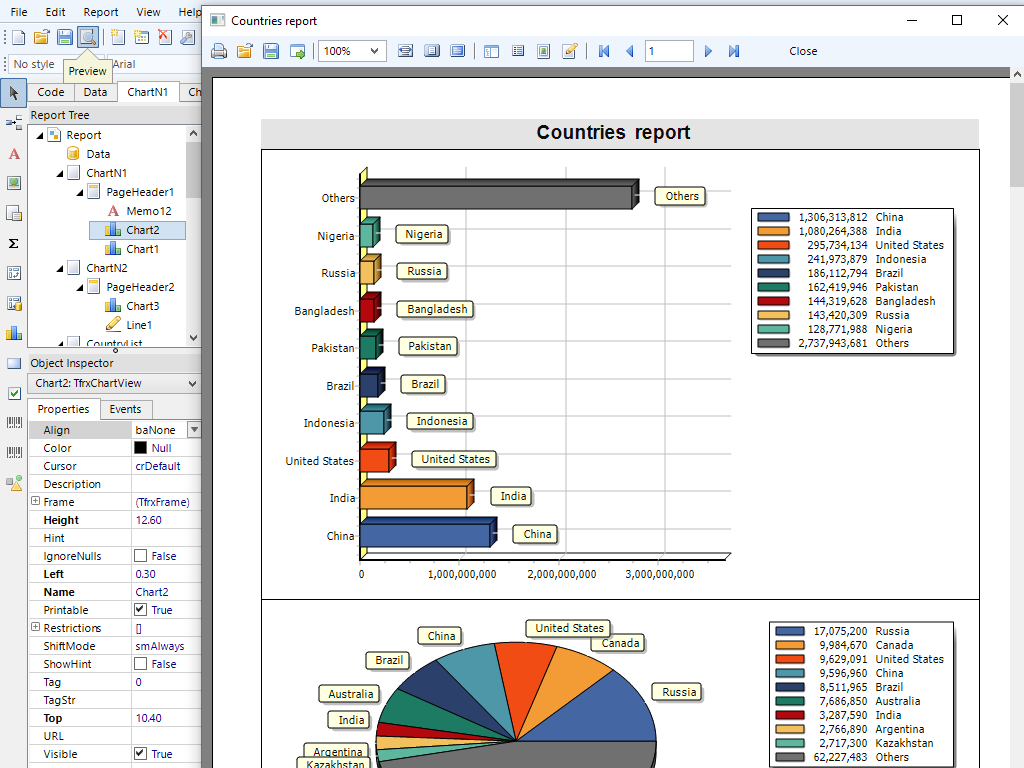Jump to the last page arrow
The height and width of the screenshot is (768, 1024).
pos(734,51)
